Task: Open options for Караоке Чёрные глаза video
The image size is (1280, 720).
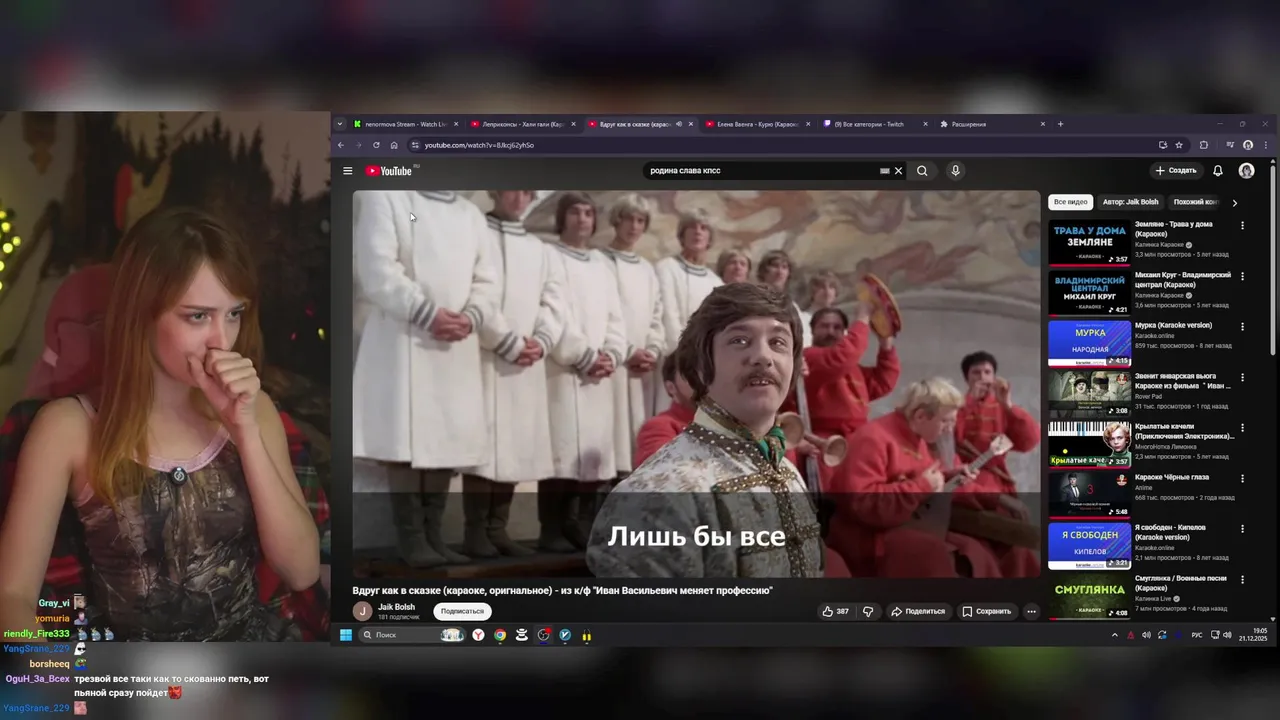Action: click(1242, 478)
